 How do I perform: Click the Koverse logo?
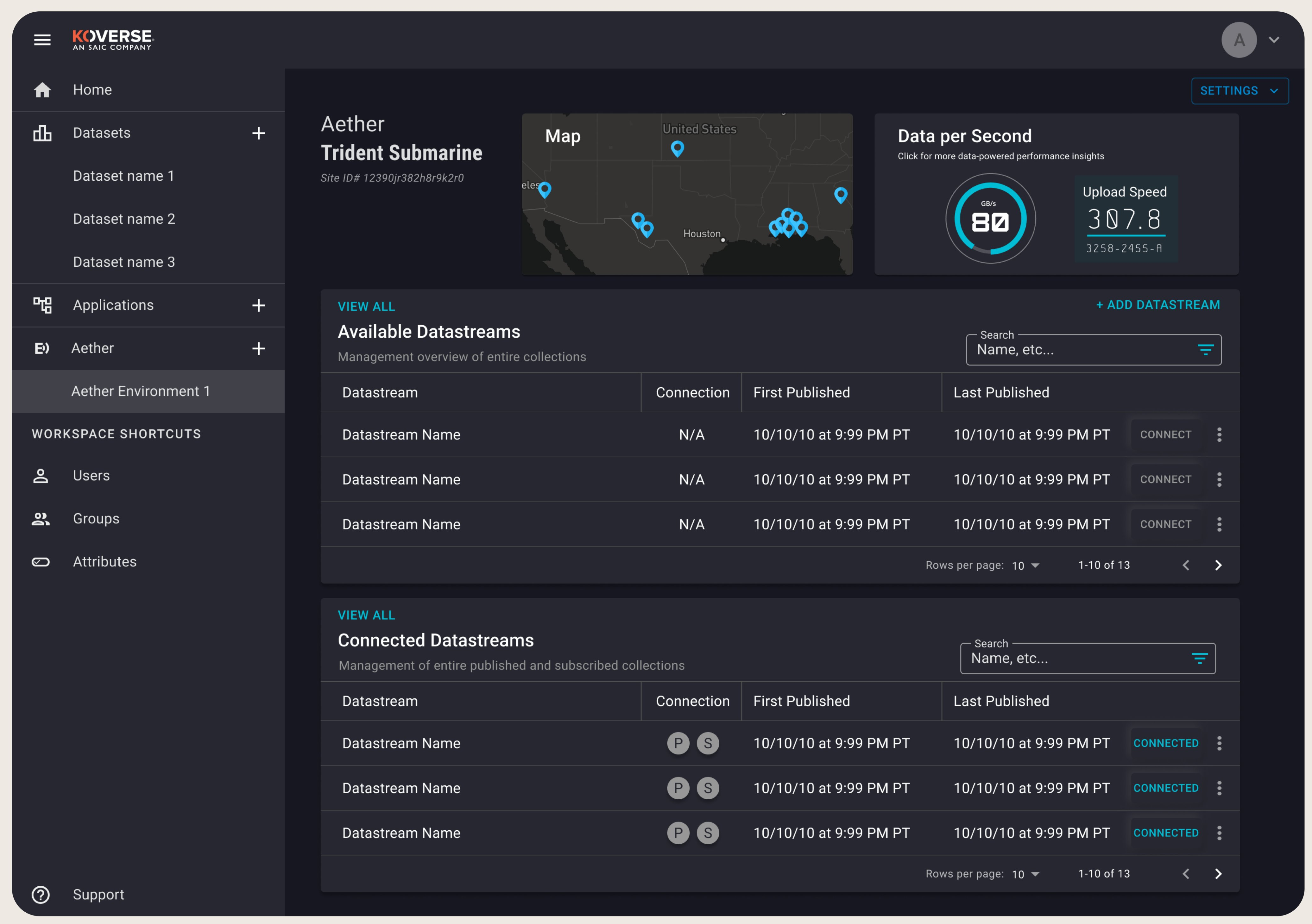(113, 40)
